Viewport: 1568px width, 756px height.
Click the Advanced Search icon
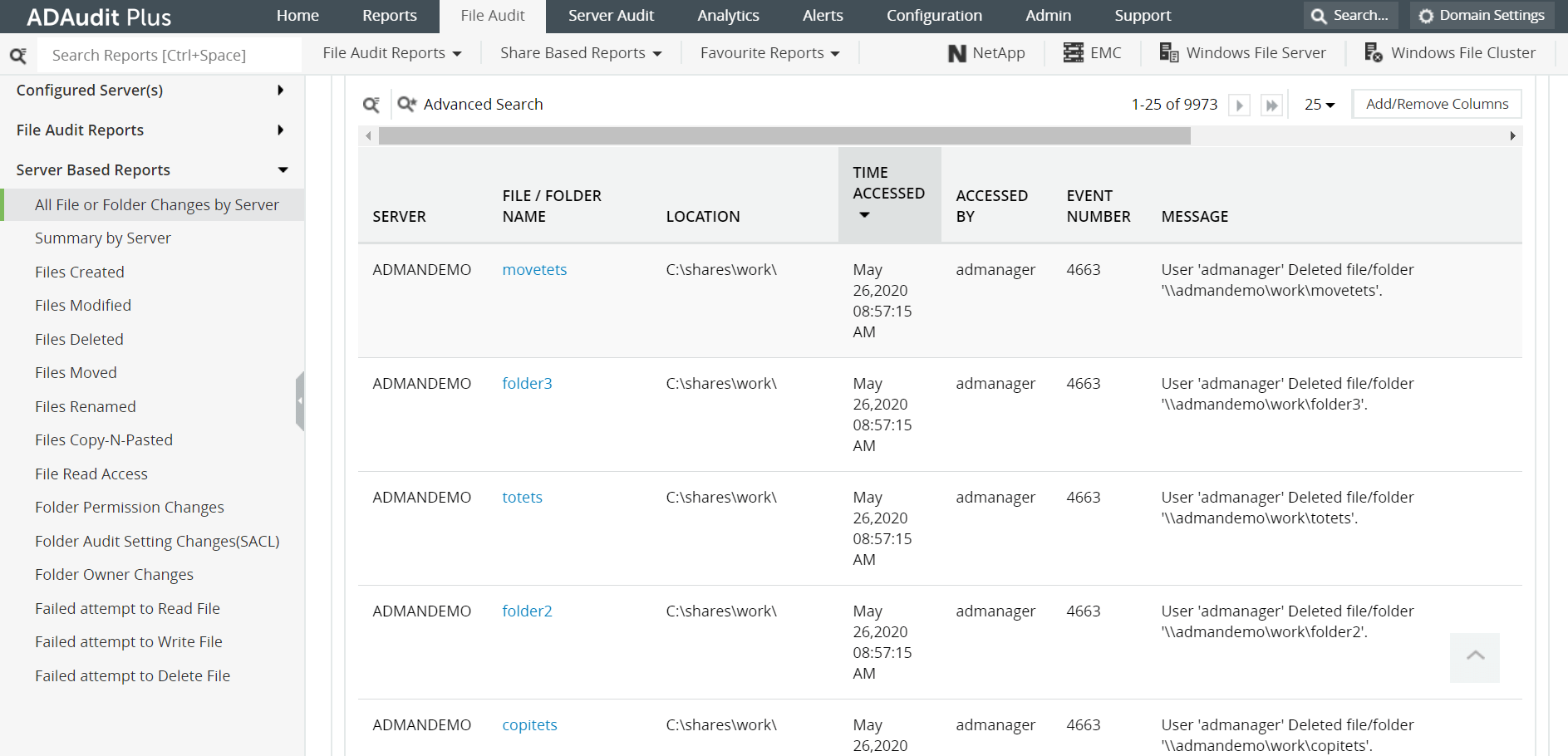tap(407, 104)
